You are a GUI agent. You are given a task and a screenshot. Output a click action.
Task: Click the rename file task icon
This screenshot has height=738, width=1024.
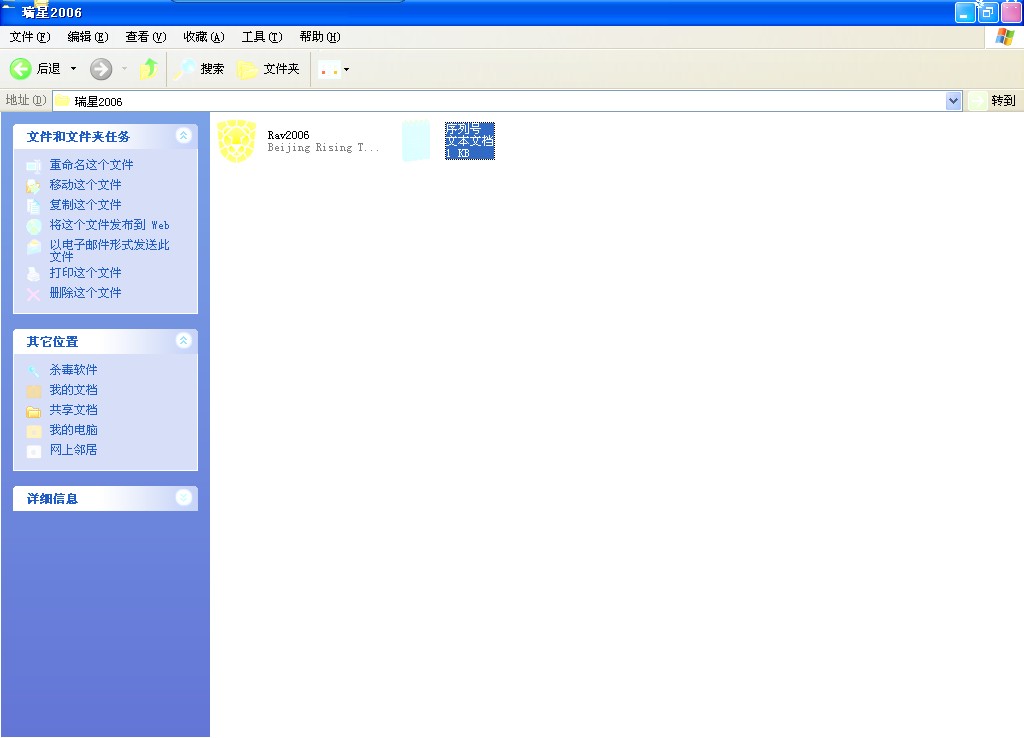click(33, 166)
